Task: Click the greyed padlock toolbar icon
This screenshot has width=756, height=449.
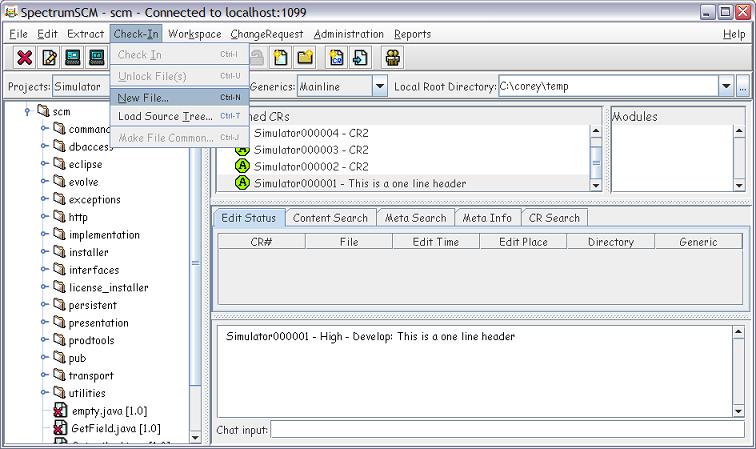Action: (257, 58)
